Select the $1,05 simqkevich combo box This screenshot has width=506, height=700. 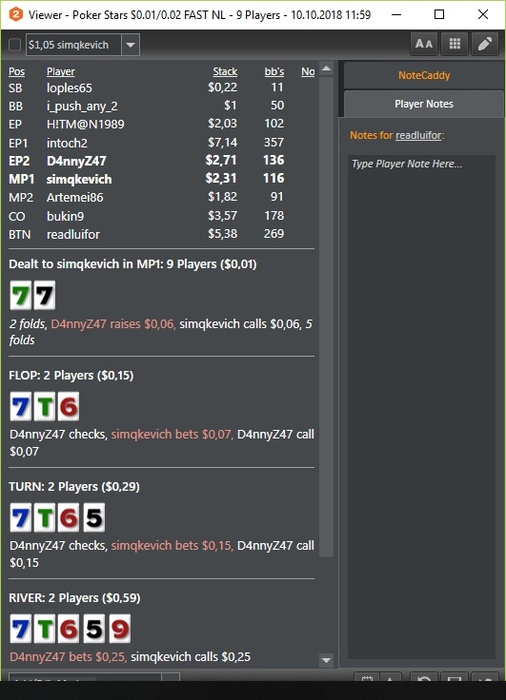click(83, 45)
